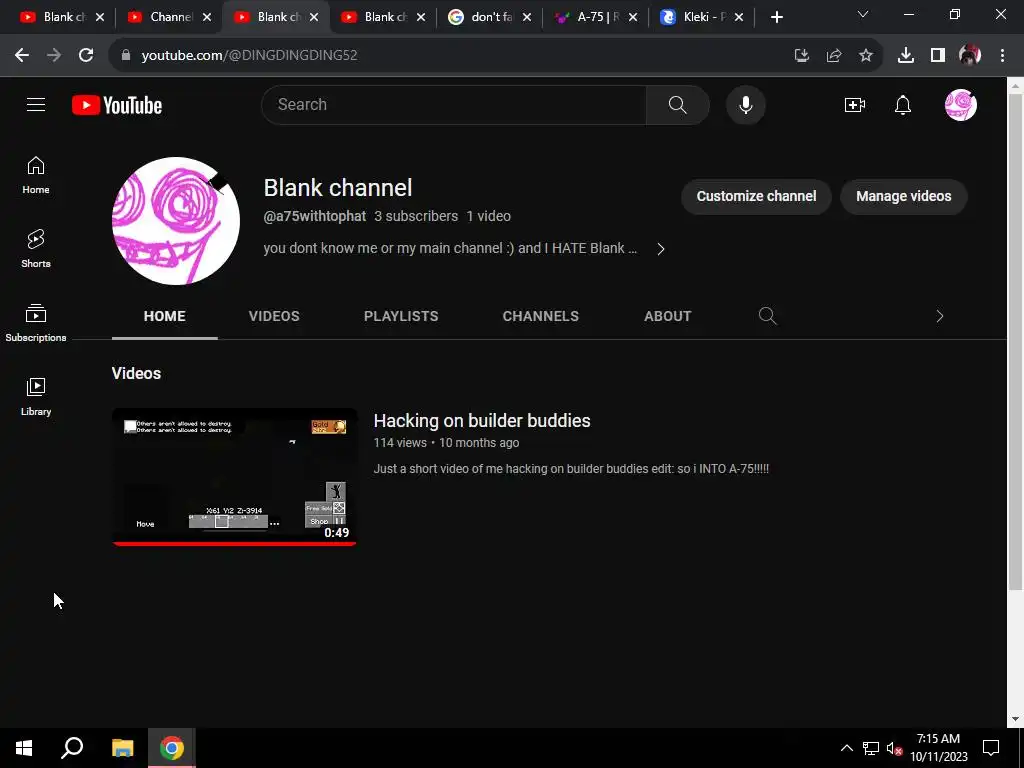Click the browser address bar URL
The height and width of the screenshot is (768, 1024).
pyautogui.click(x=249, y=55)
